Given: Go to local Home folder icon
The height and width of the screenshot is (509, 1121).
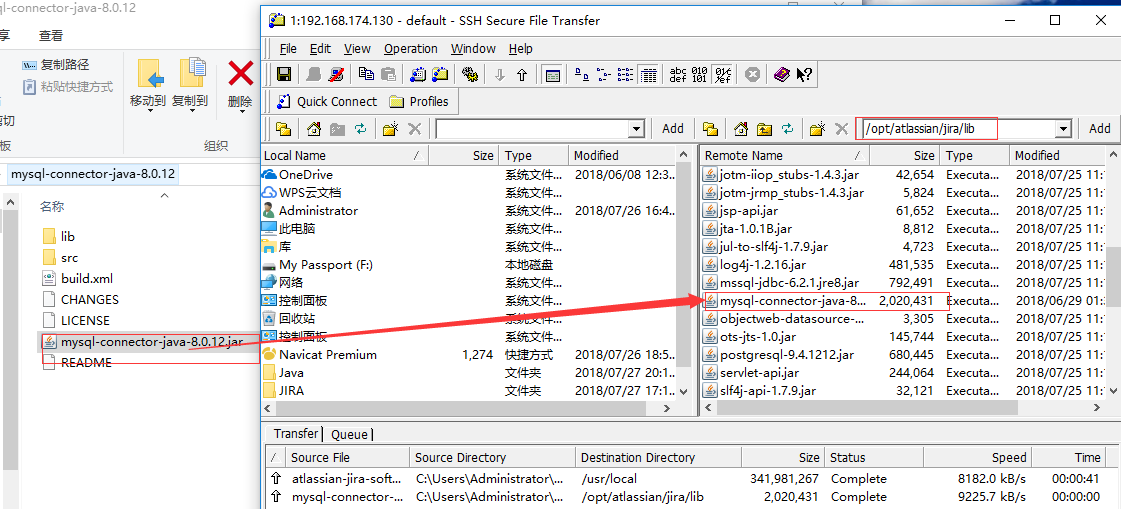Looking at the screenshot, I should pos(314,129).
